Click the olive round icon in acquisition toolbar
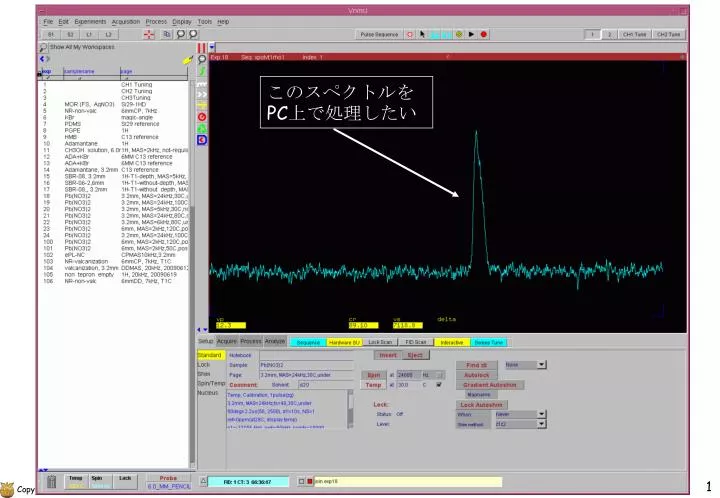Screen dimensions: 720x498 (459, 34)
